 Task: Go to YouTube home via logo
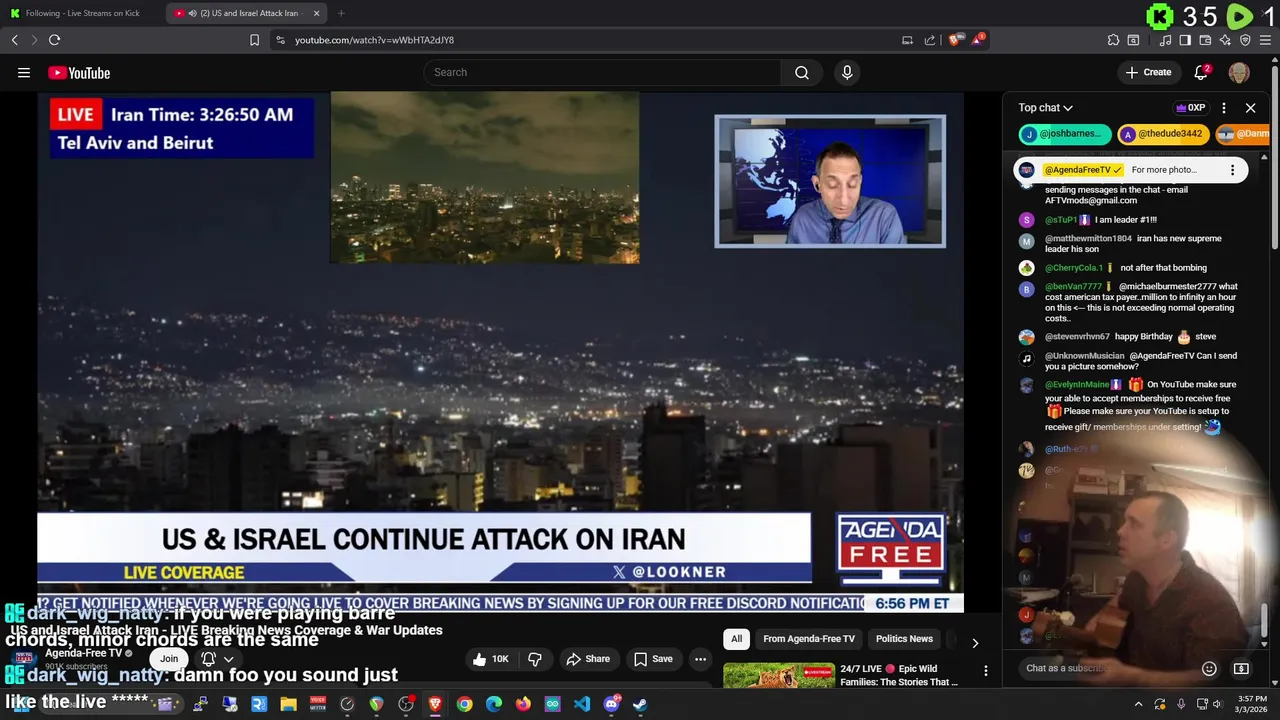(79, 72)
